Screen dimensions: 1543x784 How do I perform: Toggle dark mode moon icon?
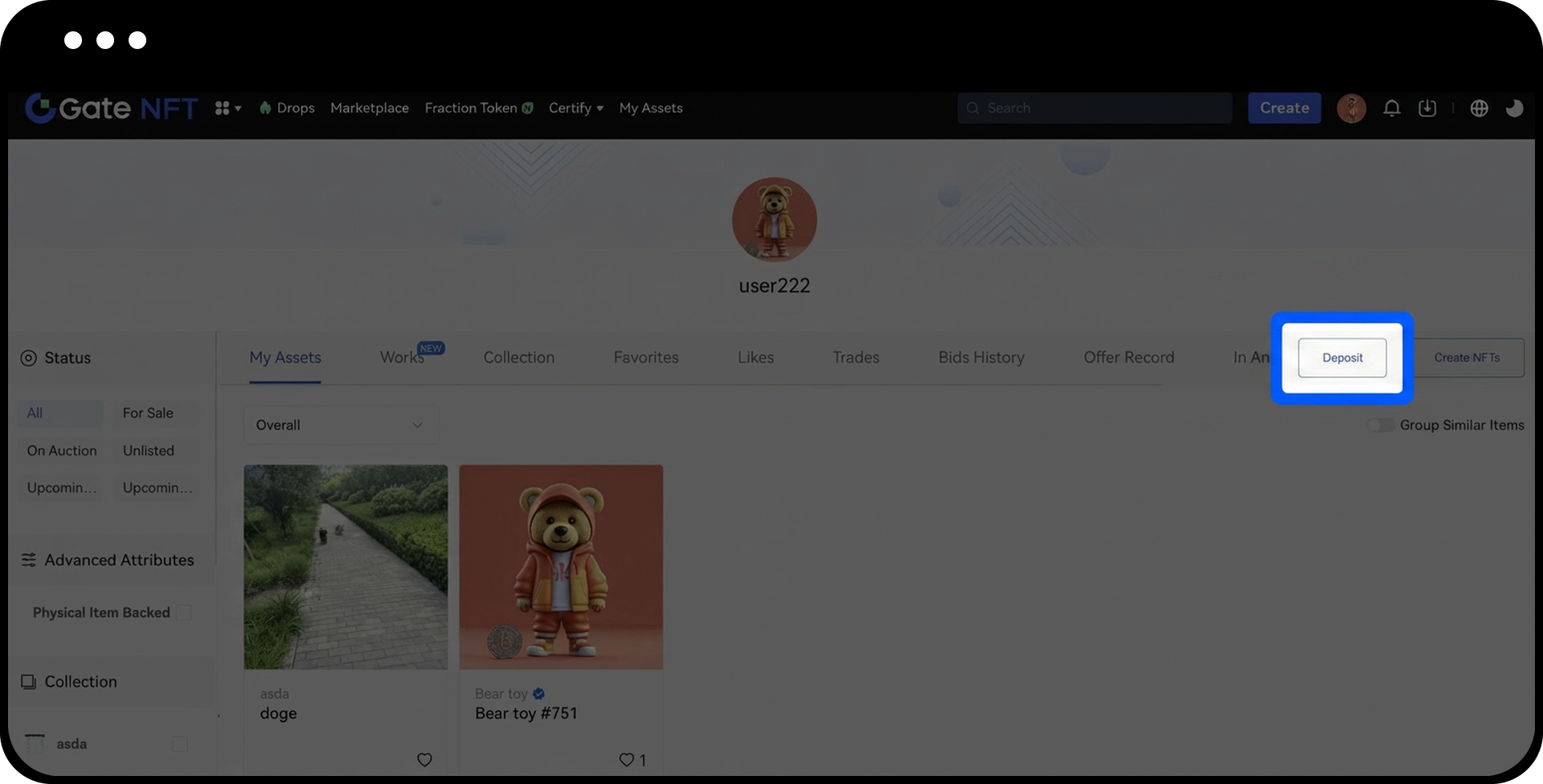pos(1514,108)
